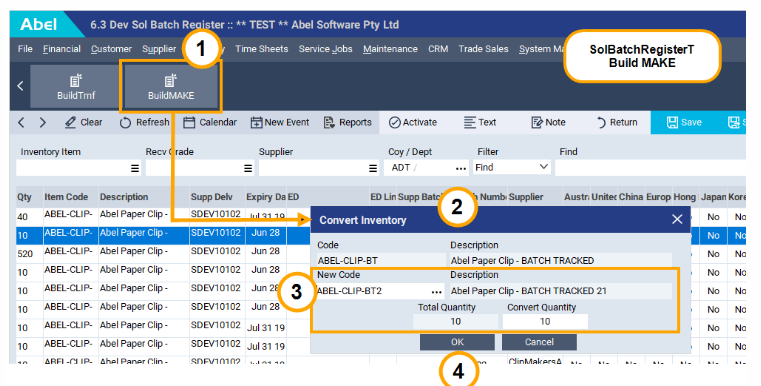Click the Japan column header
This screenshot has width=761, height=386.
(713, 197)
